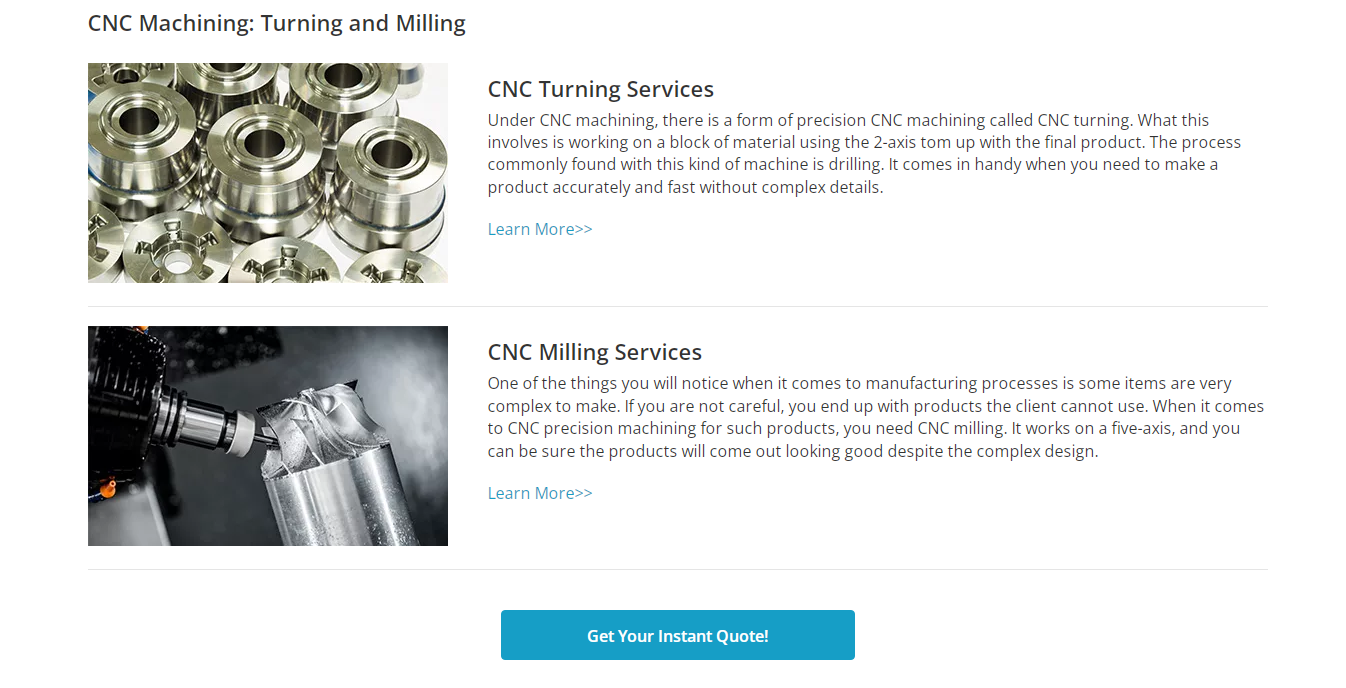Click the CNC Turning Services heading

click(x=600, y=89)
